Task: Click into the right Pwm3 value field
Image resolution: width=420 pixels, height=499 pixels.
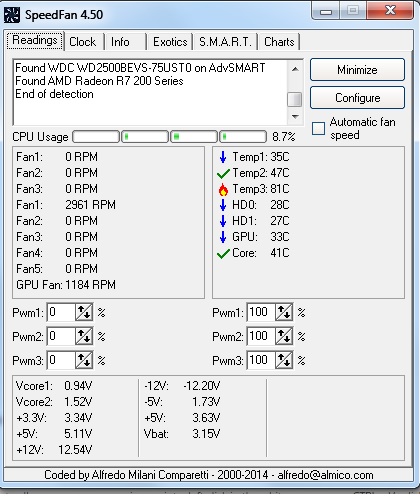Action: point(261,360)
